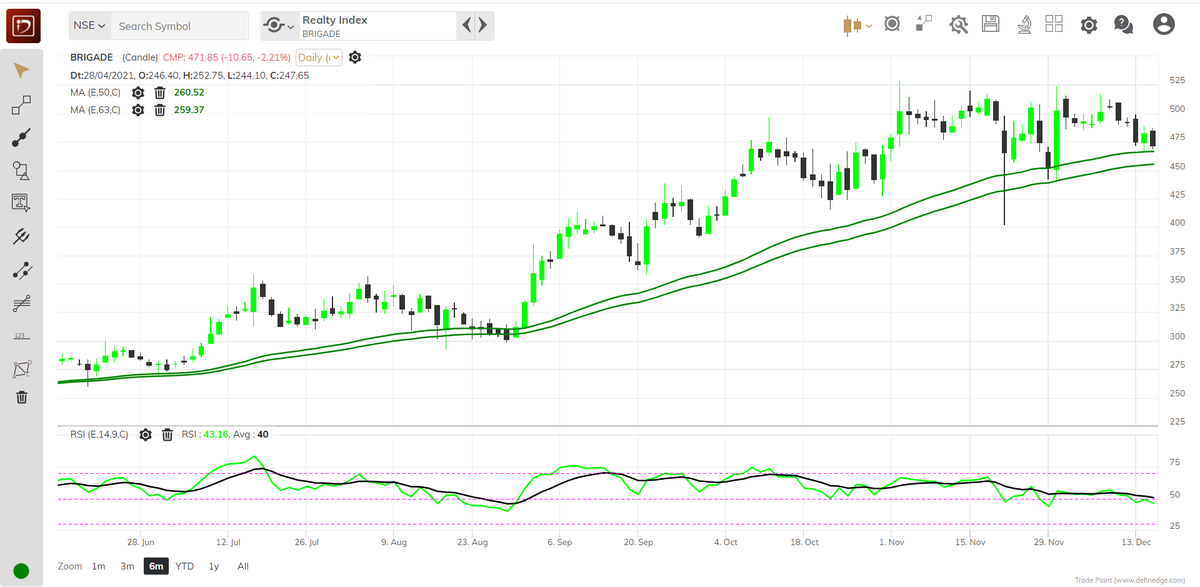Select the text annotation tool
Viewport: 1200px width, 587px height.
(x=20, y=204)
